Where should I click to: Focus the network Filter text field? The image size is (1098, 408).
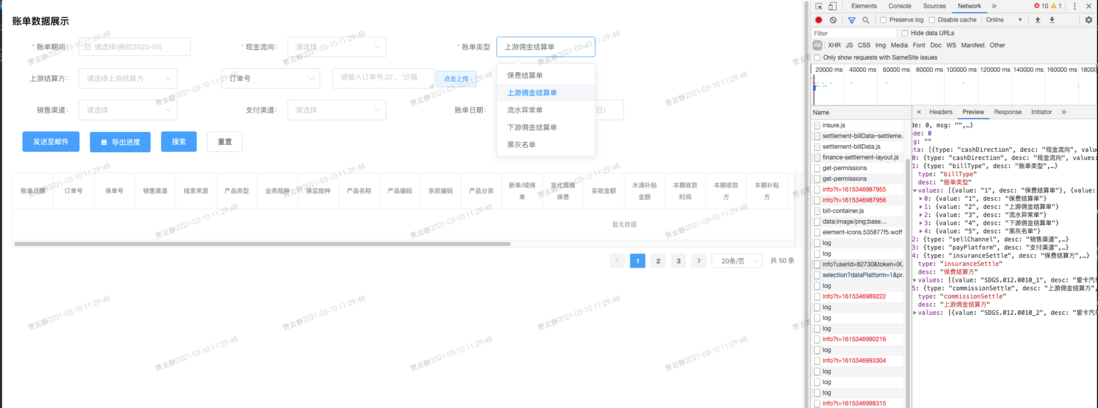point(854,33)
